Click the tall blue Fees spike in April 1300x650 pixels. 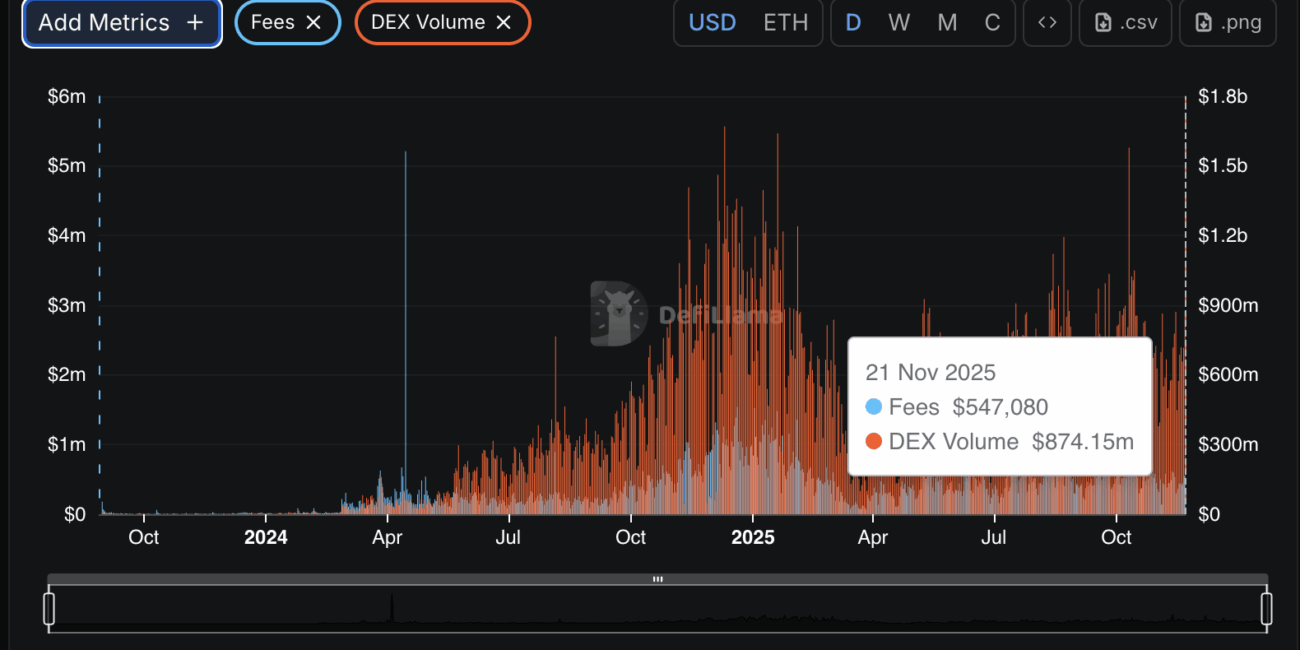coord(405,300)
